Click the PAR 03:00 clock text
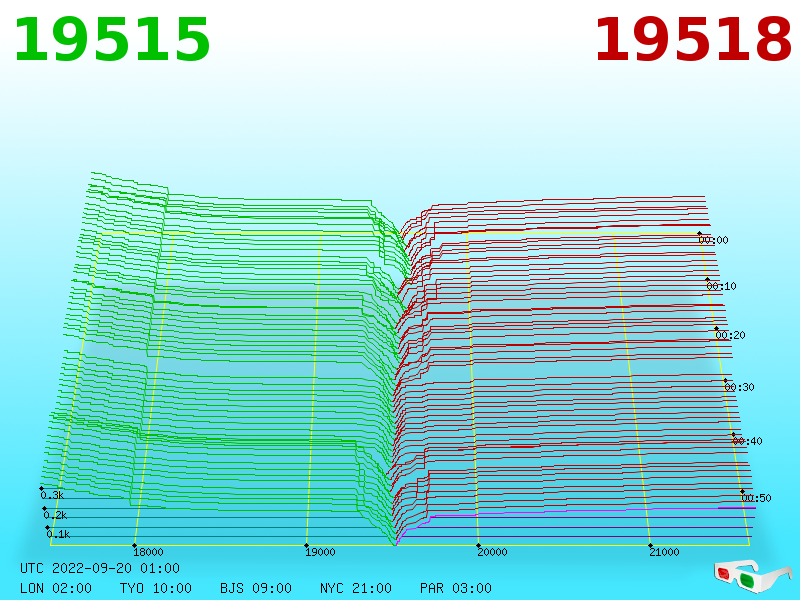Screen dimensions: 800x600 [x=456, y=588]
